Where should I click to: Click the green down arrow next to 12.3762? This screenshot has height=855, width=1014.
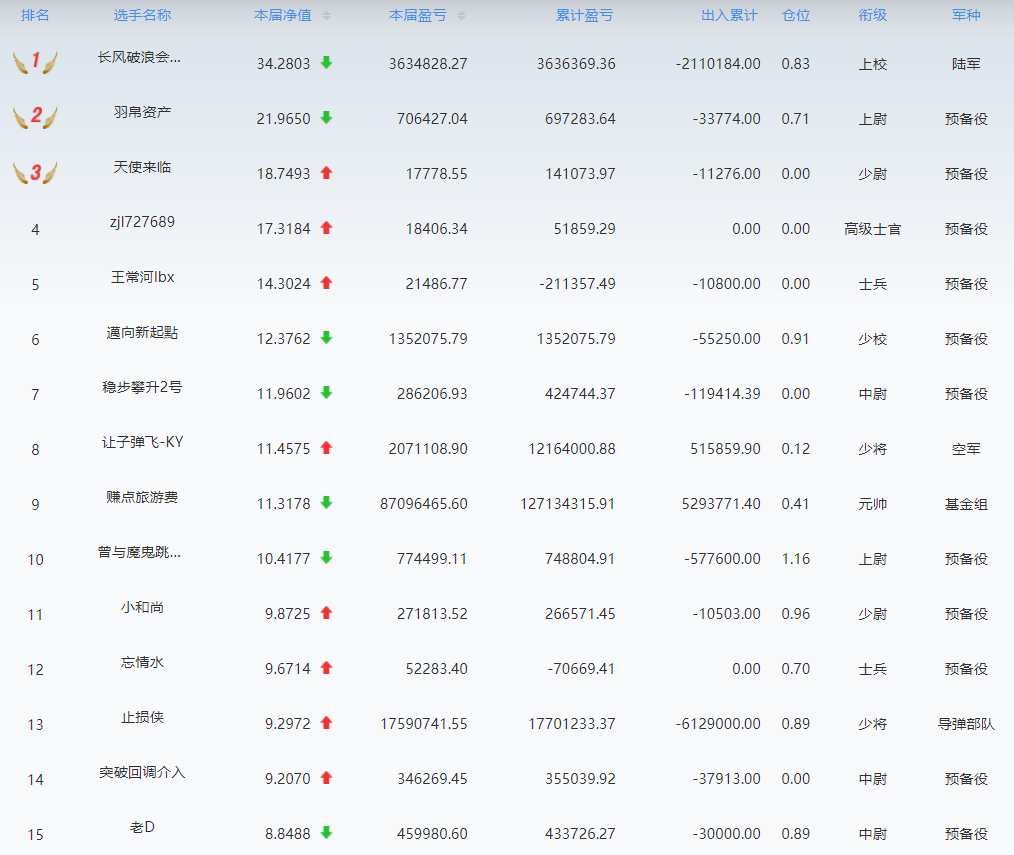pos(327,338)
